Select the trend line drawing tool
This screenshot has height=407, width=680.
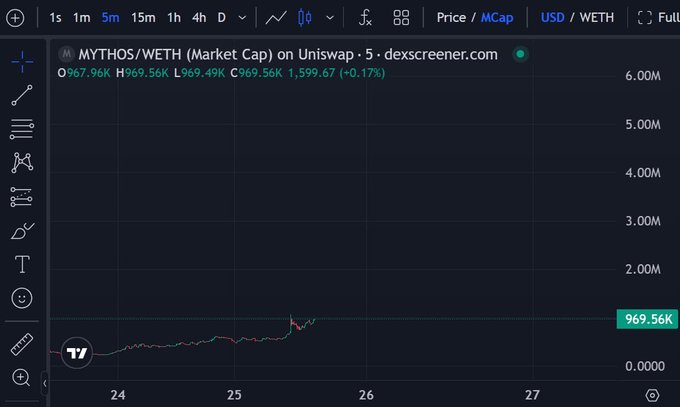22,95
